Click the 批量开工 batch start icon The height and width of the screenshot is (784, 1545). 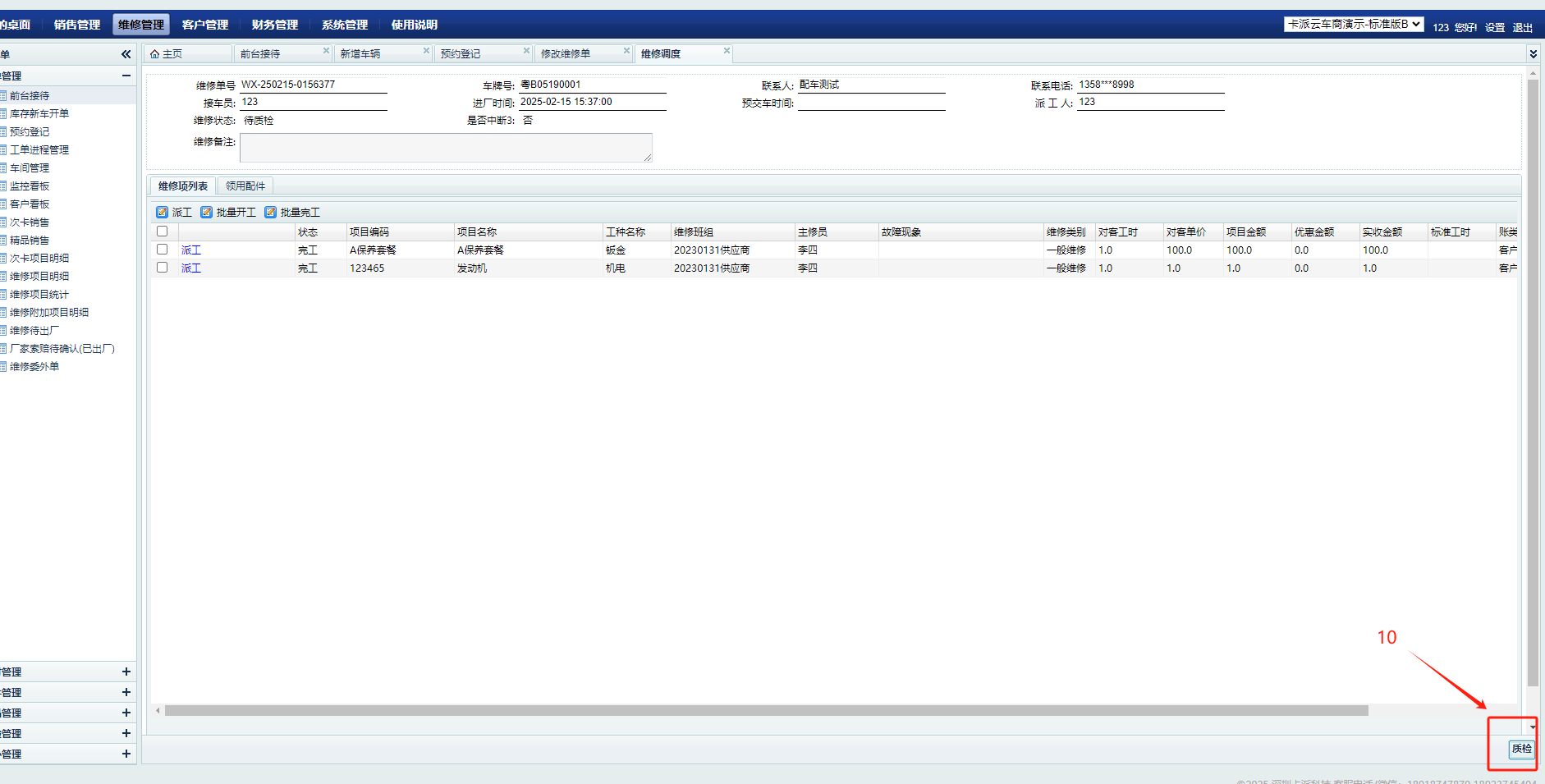tap(207, 213)
